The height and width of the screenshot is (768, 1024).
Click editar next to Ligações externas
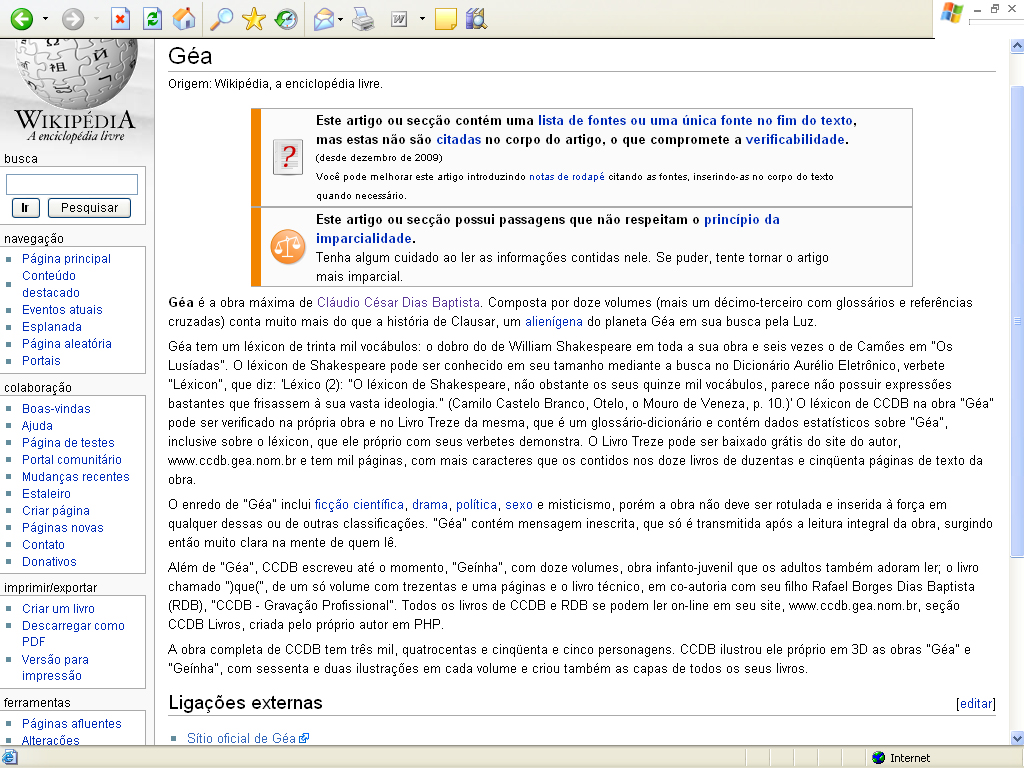pos(976,703)
